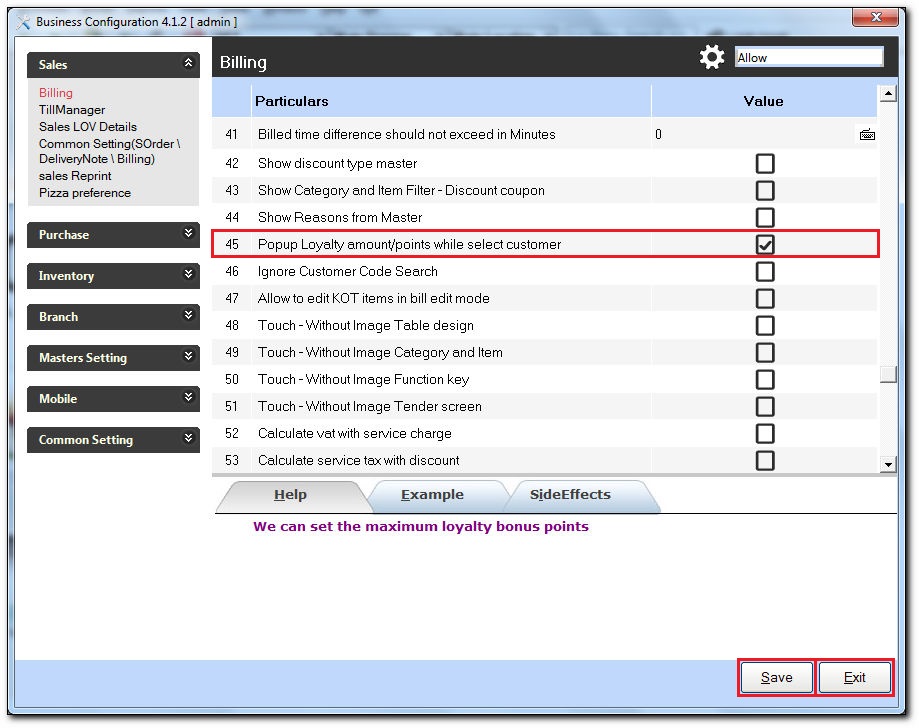This screenshot has width=919, height=728.
Task: Close the Business Configuration window
Action: click(x=875, y=17)
